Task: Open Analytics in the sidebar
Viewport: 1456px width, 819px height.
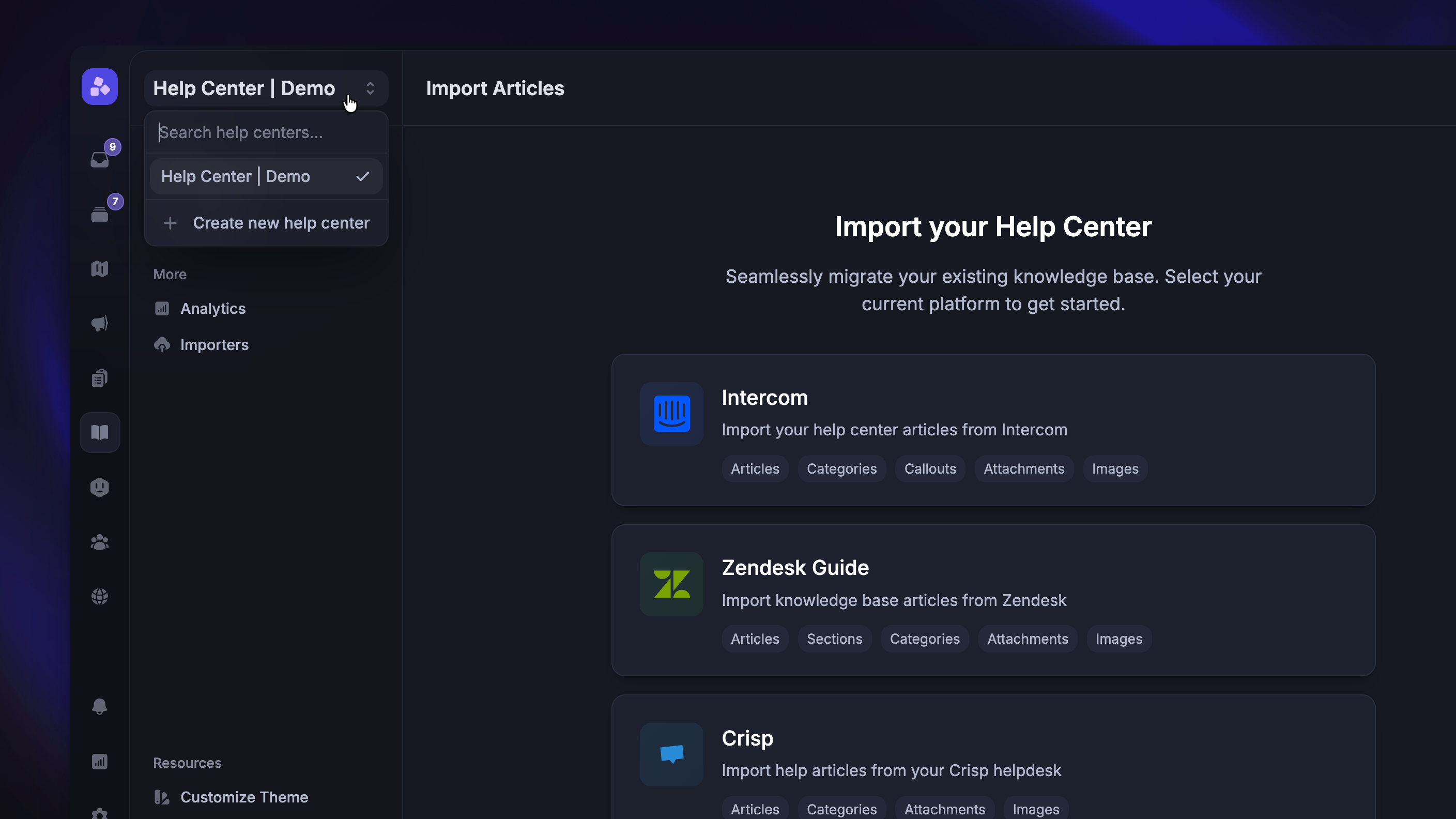Action: tap(200, 309)
